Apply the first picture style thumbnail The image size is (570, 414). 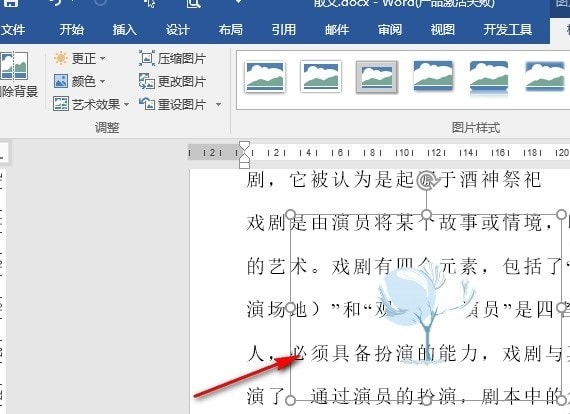265,77
